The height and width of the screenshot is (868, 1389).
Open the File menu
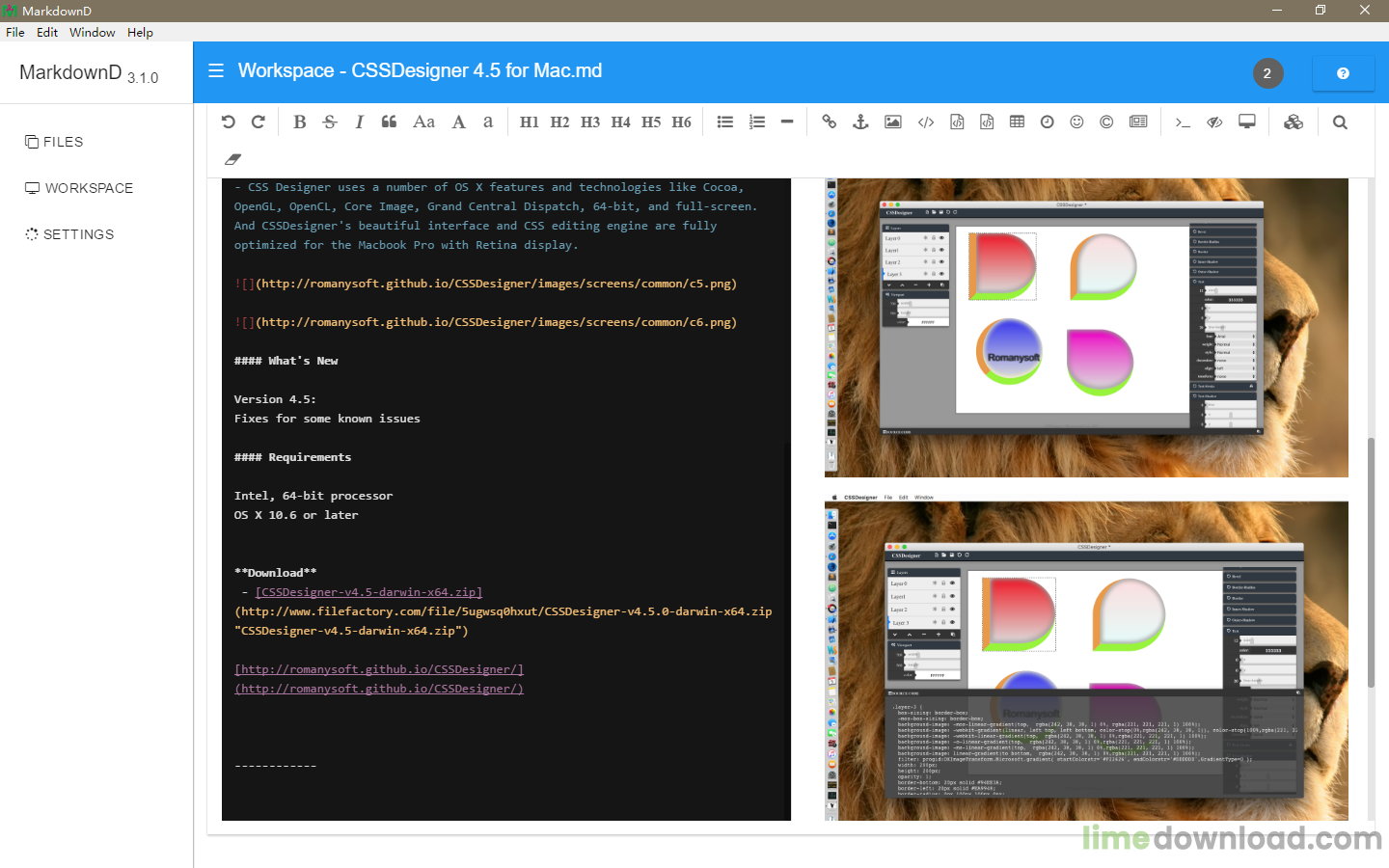(15, 32)
